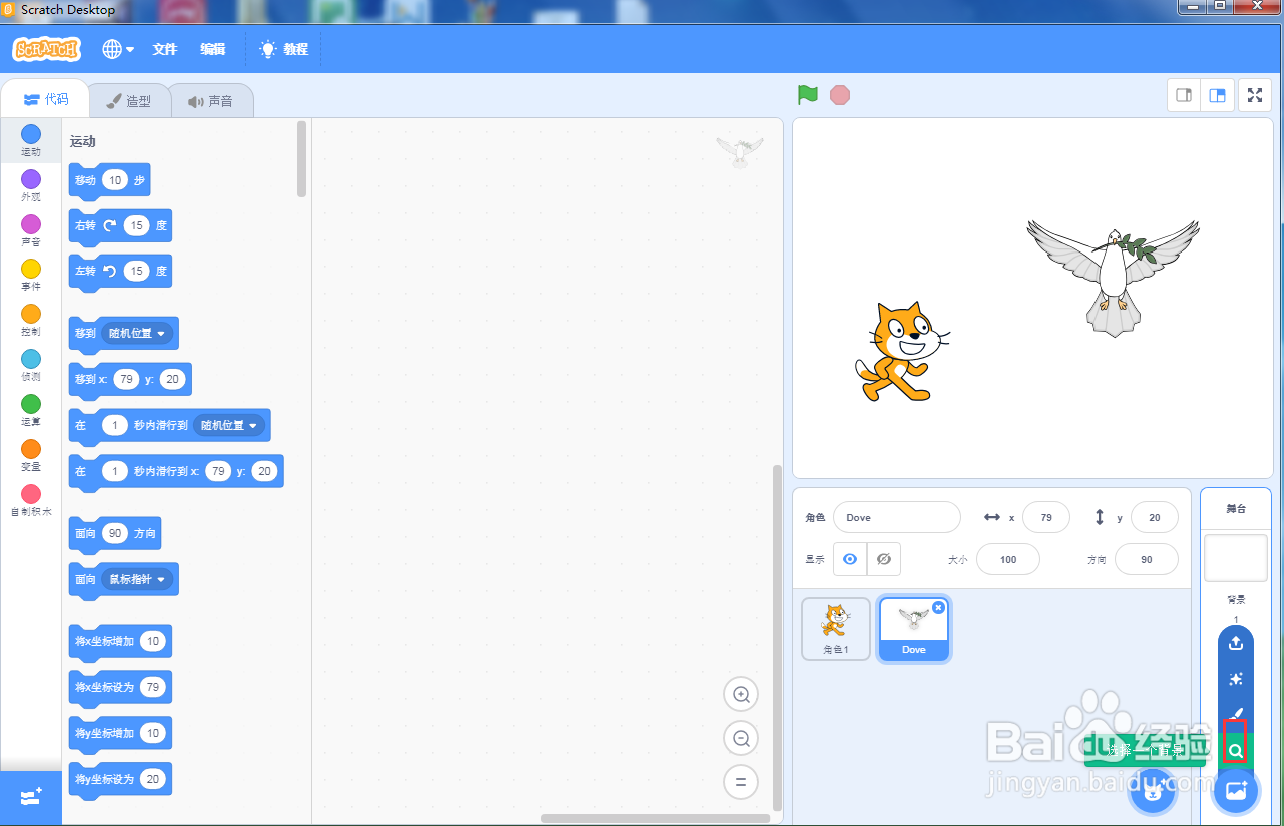Click the red stop sign
The width and height of the screenshot is (1284, 826).
pos(840,95)
